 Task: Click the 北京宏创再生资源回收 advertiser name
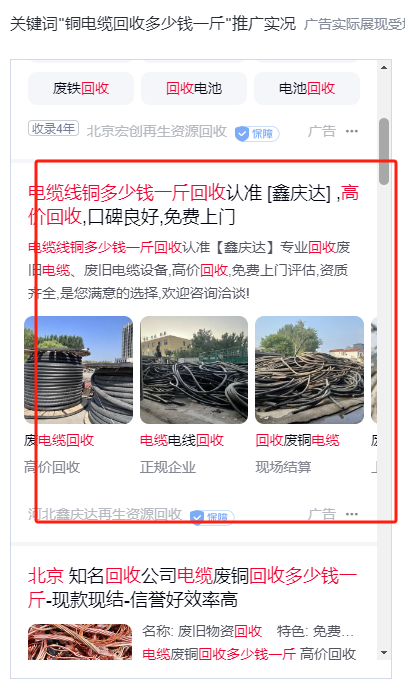click(x=157, y=131)
